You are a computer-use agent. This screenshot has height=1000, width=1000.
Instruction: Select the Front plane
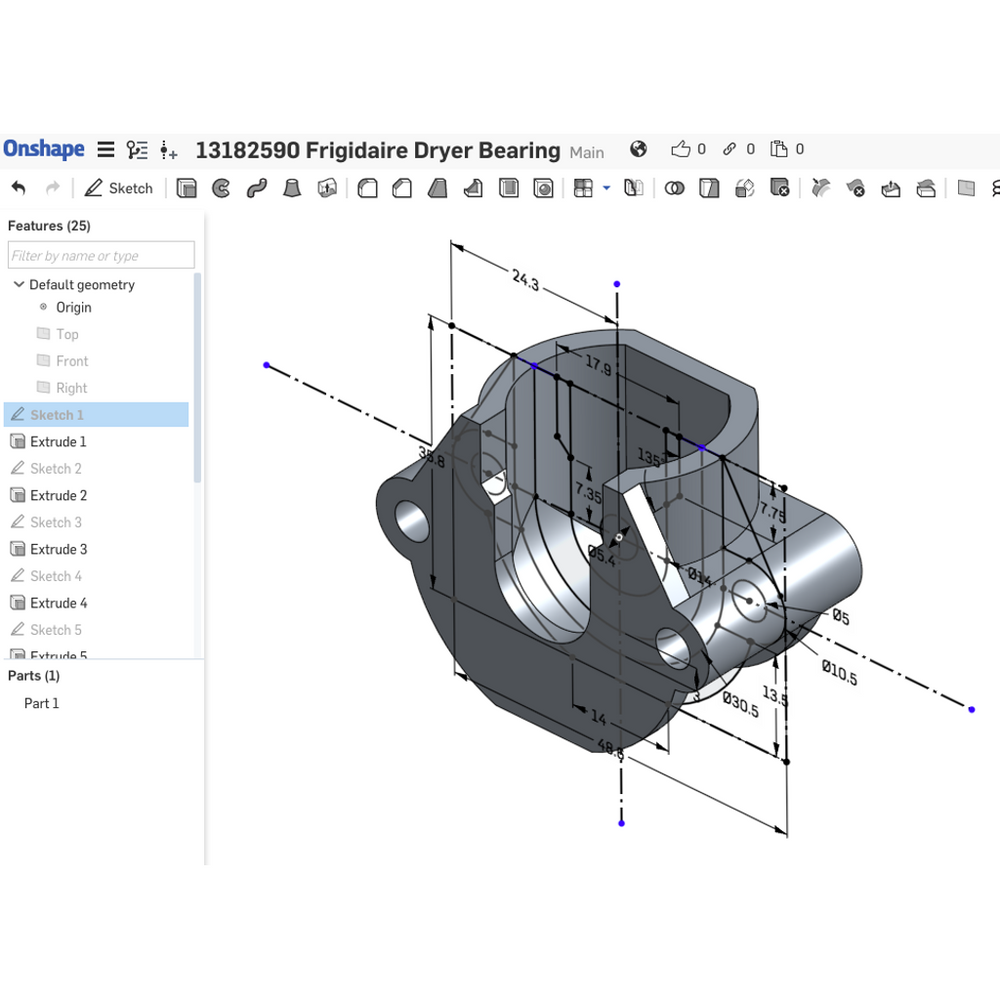[71, 361]
